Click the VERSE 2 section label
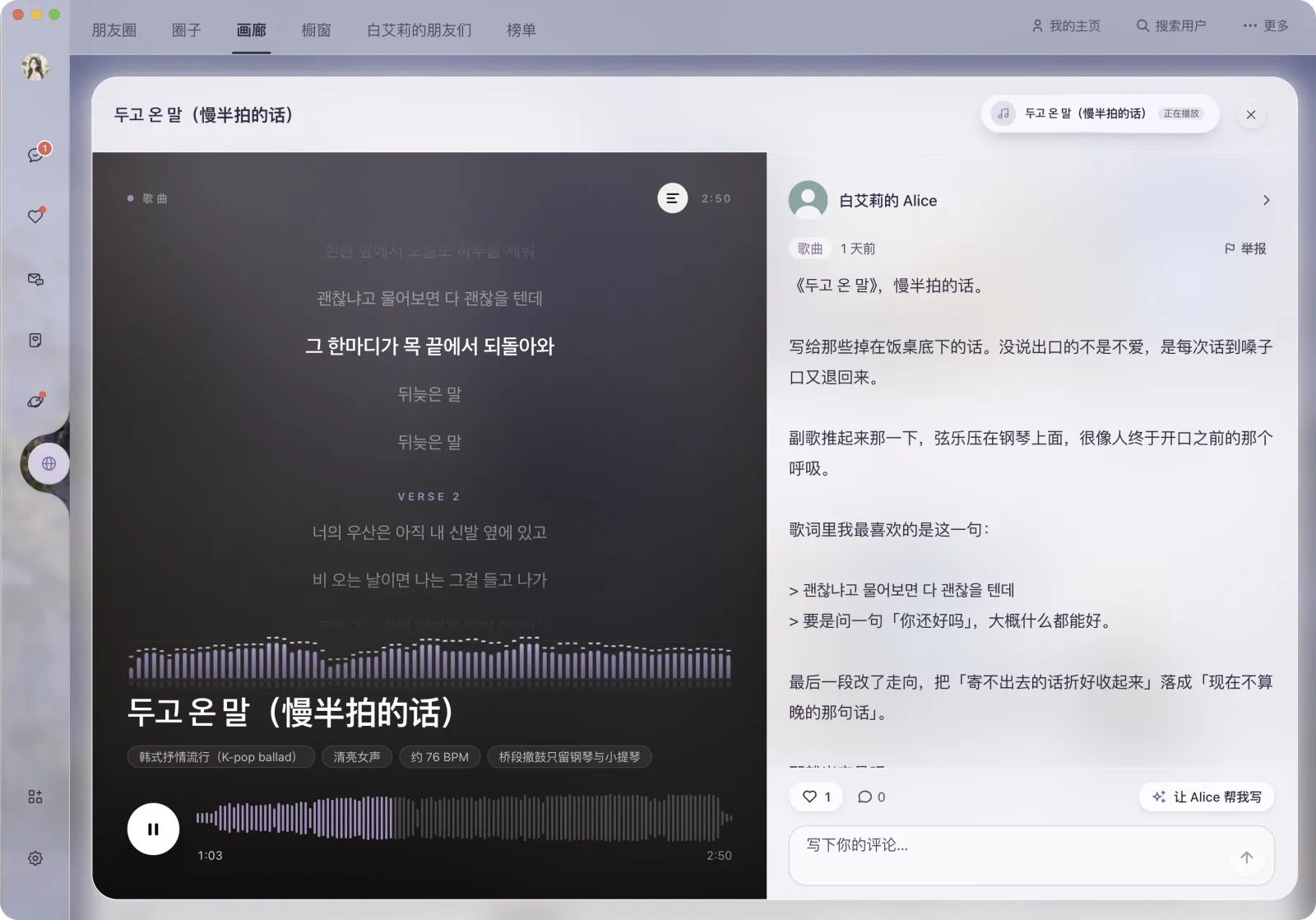 (429, 496)
